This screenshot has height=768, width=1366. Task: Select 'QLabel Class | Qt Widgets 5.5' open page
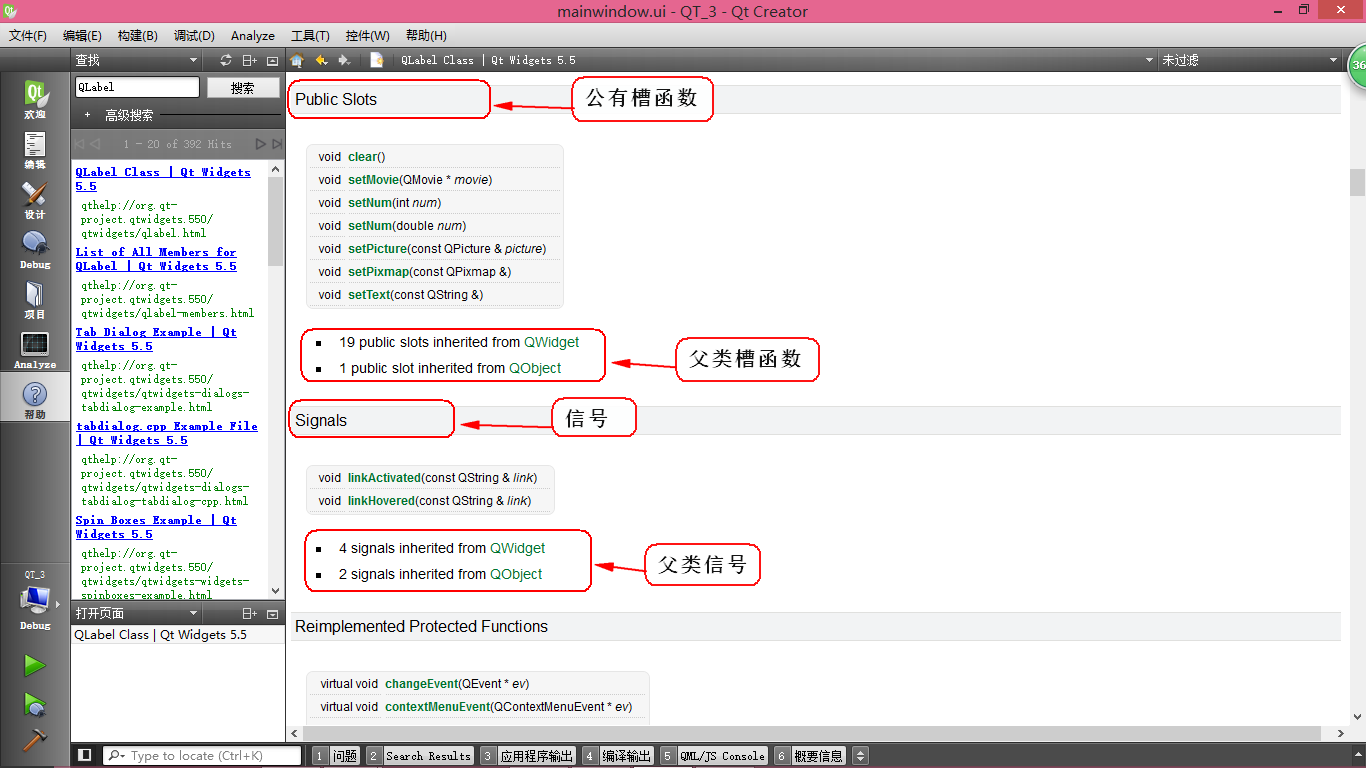[x=160, y=635]
